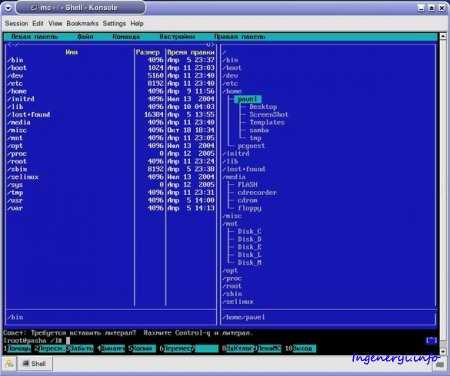Open the Help menu
Screen dimensions: 450x376
pos(137,23)
